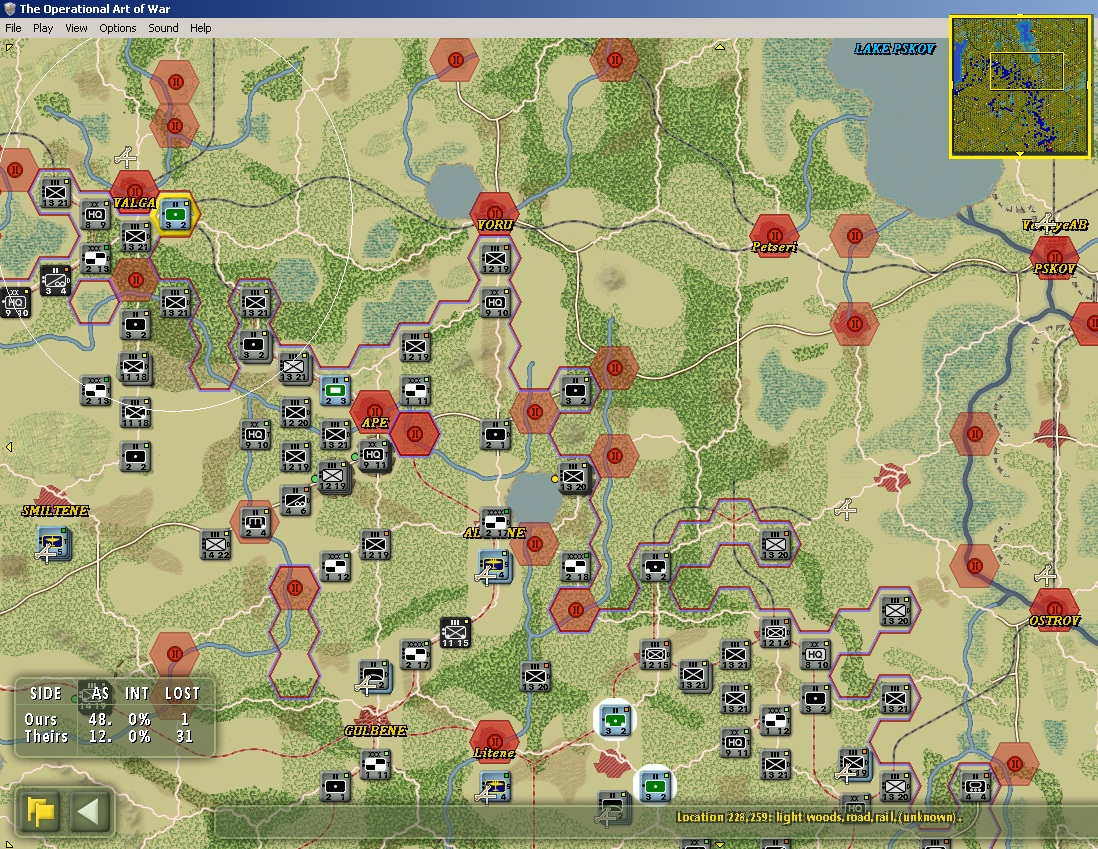Select the HQ unit marked 8 9

[x=96, y=215]
